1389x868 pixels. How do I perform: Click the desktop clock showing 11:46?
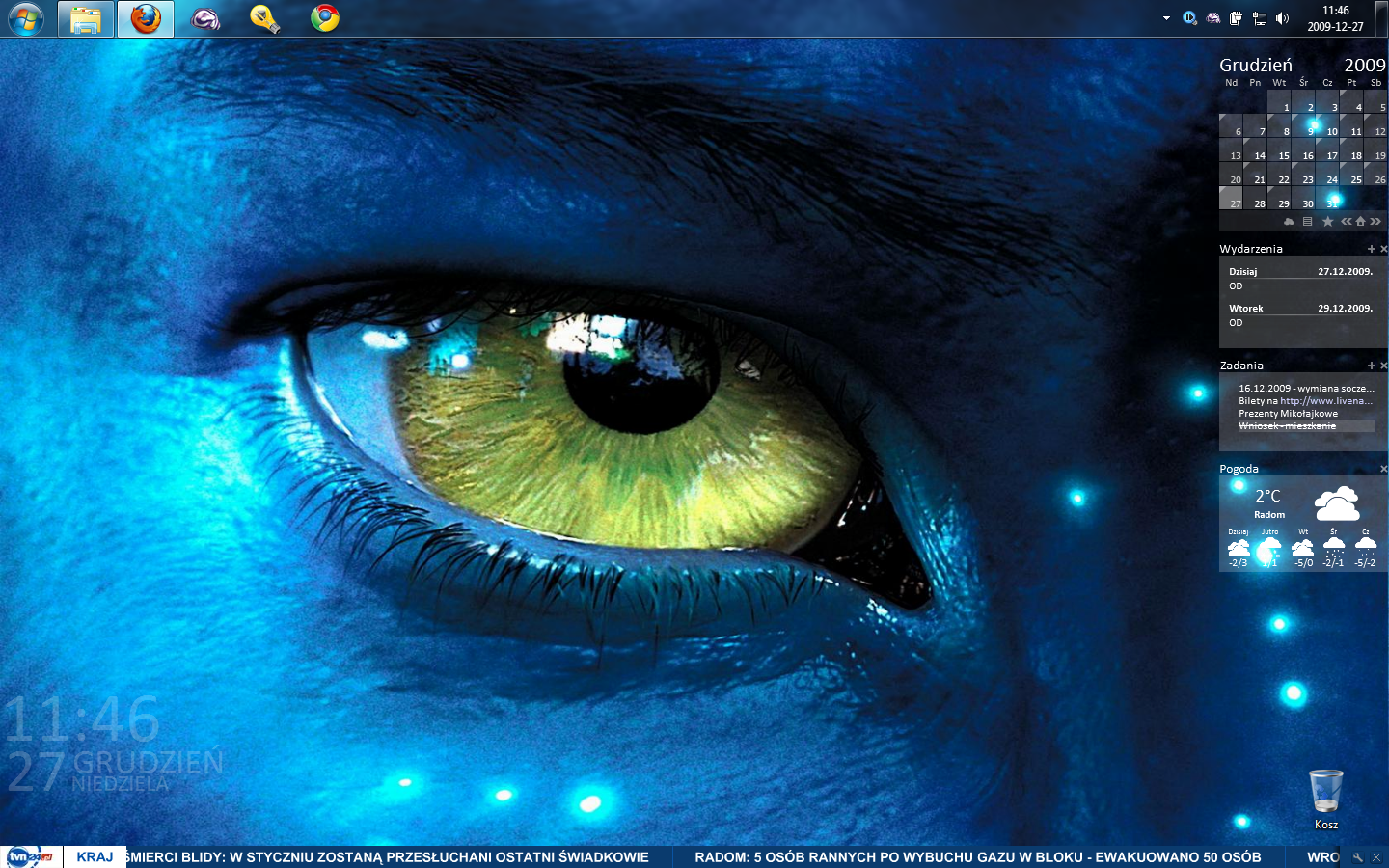pyautogui.click(x=82, y=719)
